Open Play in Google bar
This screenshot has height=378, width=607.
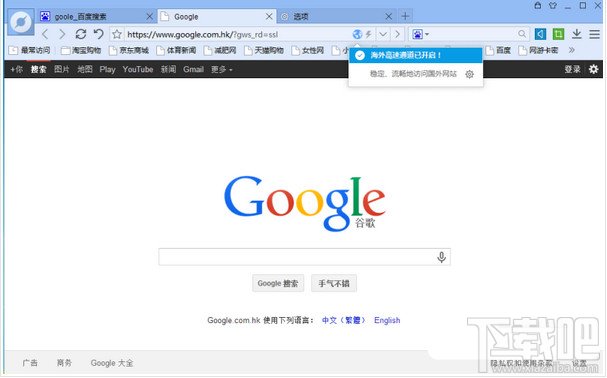point(107,69)
